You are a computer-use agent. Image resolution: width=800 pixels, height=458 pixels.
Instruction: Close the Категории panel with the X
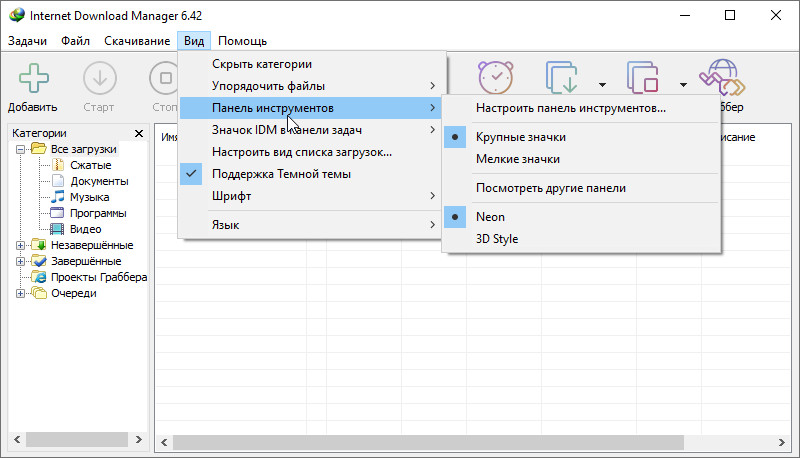(138, 133)
